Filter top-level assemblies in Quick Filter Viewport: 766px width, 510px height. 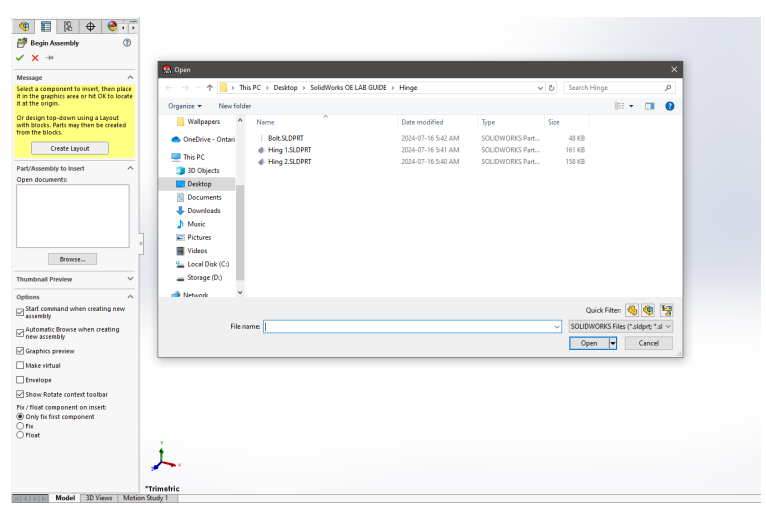click(x=666, y=310)
